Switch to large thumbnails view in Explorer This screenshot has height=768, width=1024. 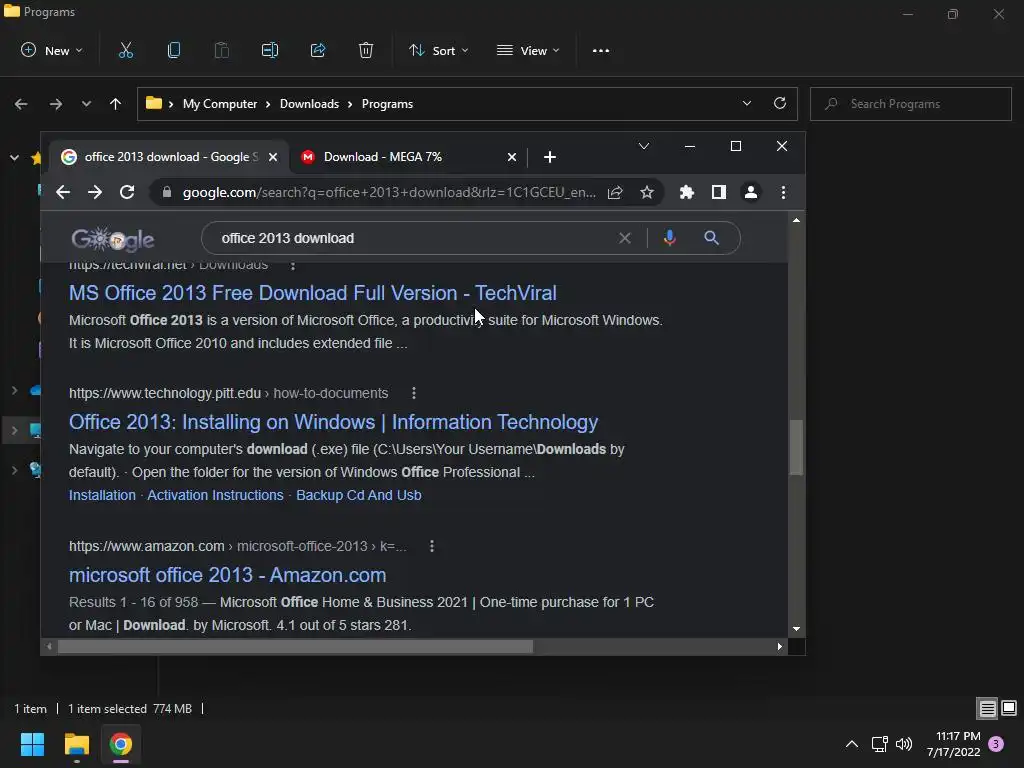point(1009,708)
